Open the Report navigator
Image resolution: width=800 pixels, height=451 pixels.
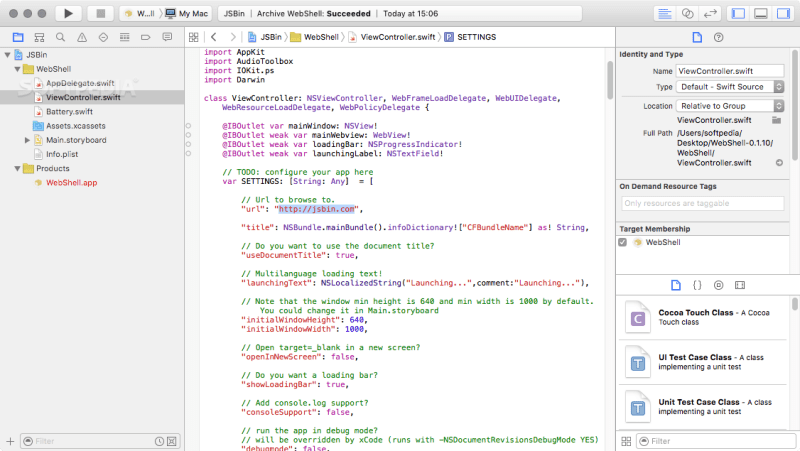pyautogui.click(x=167, y=37)
